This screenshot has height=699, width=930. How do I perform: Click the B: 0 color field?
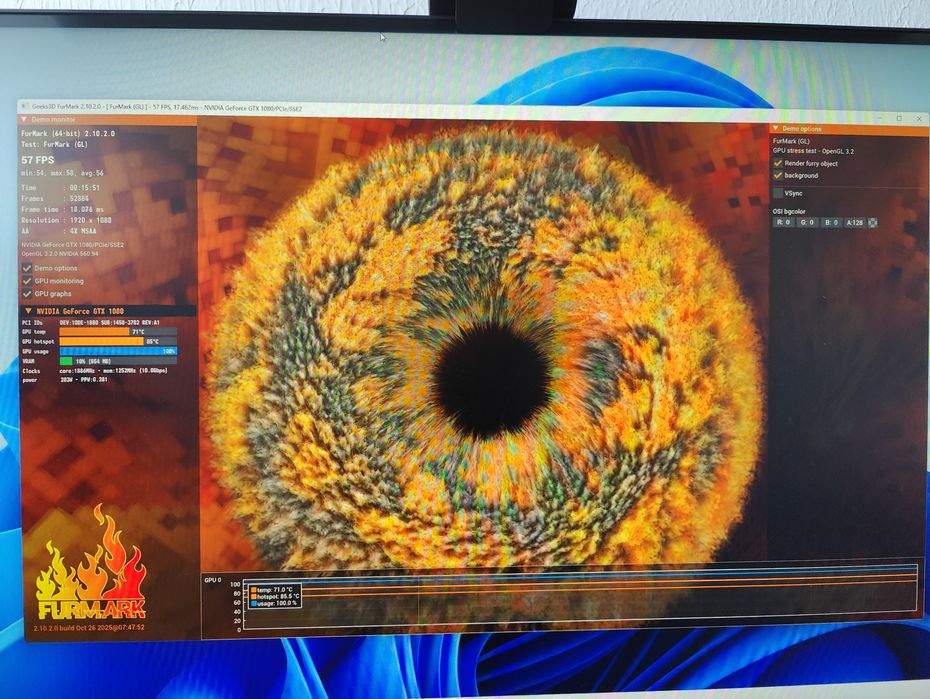coord(831,222)
